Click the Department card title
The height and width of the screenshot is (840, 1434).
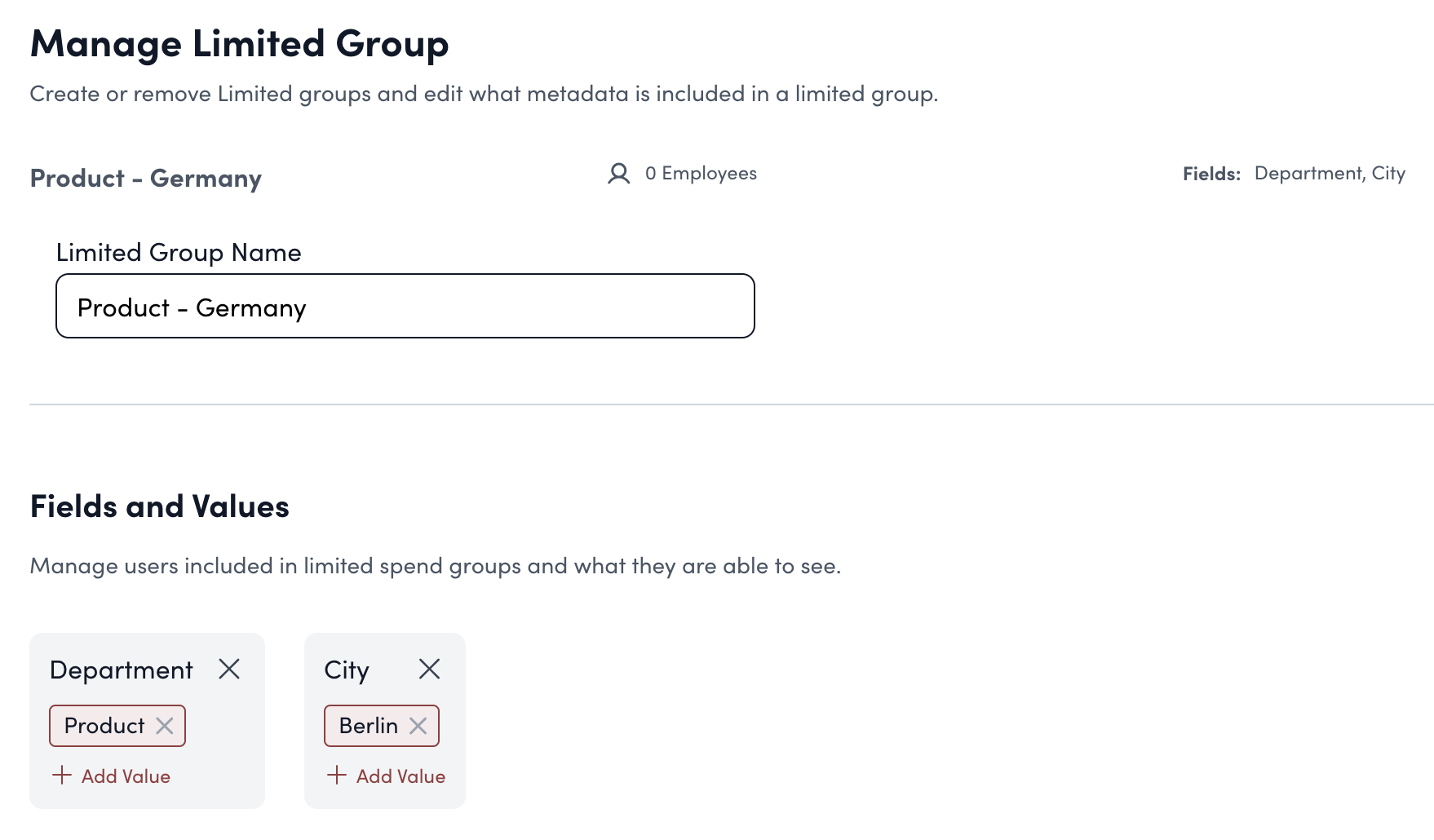coord(122,670)
